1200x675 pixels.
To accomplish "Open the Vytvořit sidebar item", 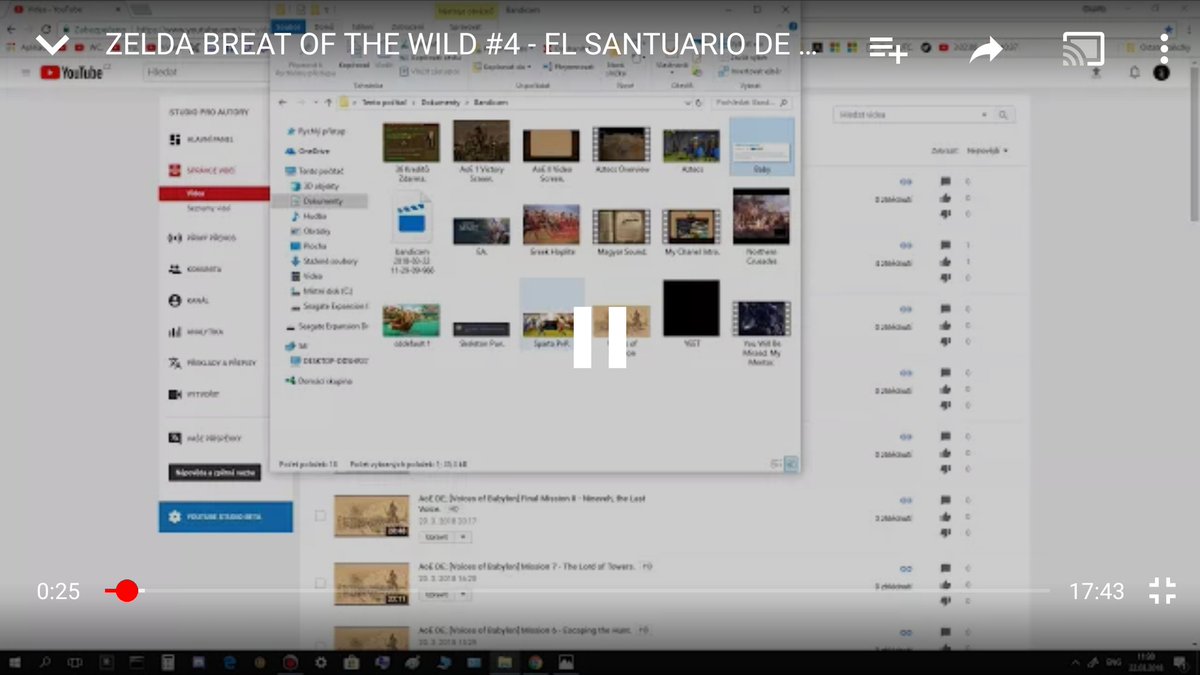I will coord(195,394).
